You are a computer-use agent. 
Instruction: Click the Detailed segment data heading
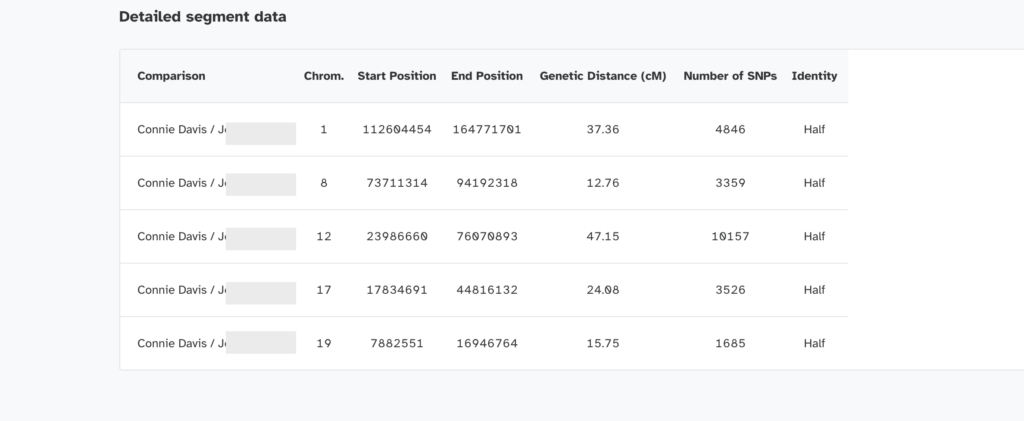pos(202,17)
